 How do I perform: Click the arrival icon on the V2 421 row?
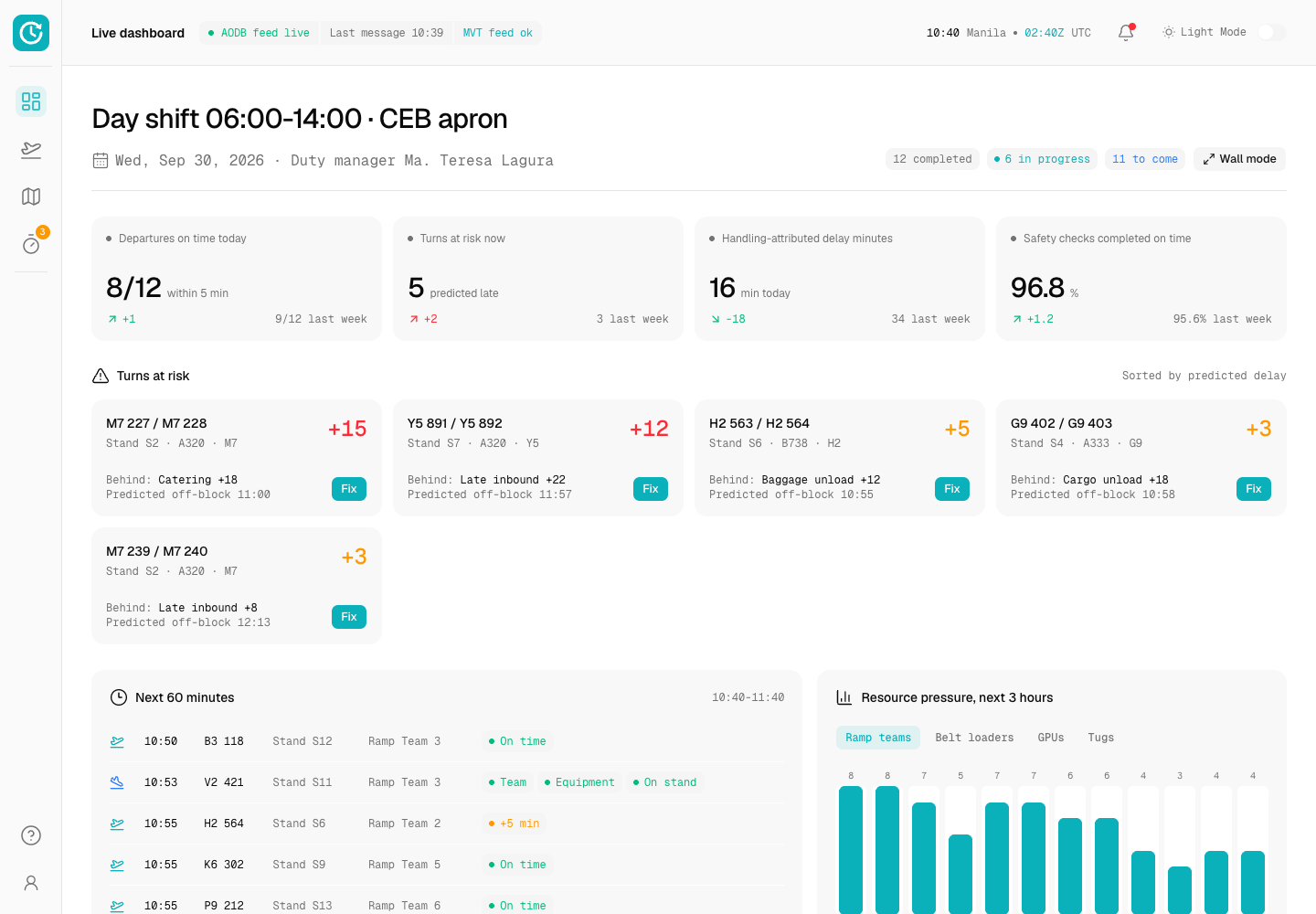pos(117,782)
